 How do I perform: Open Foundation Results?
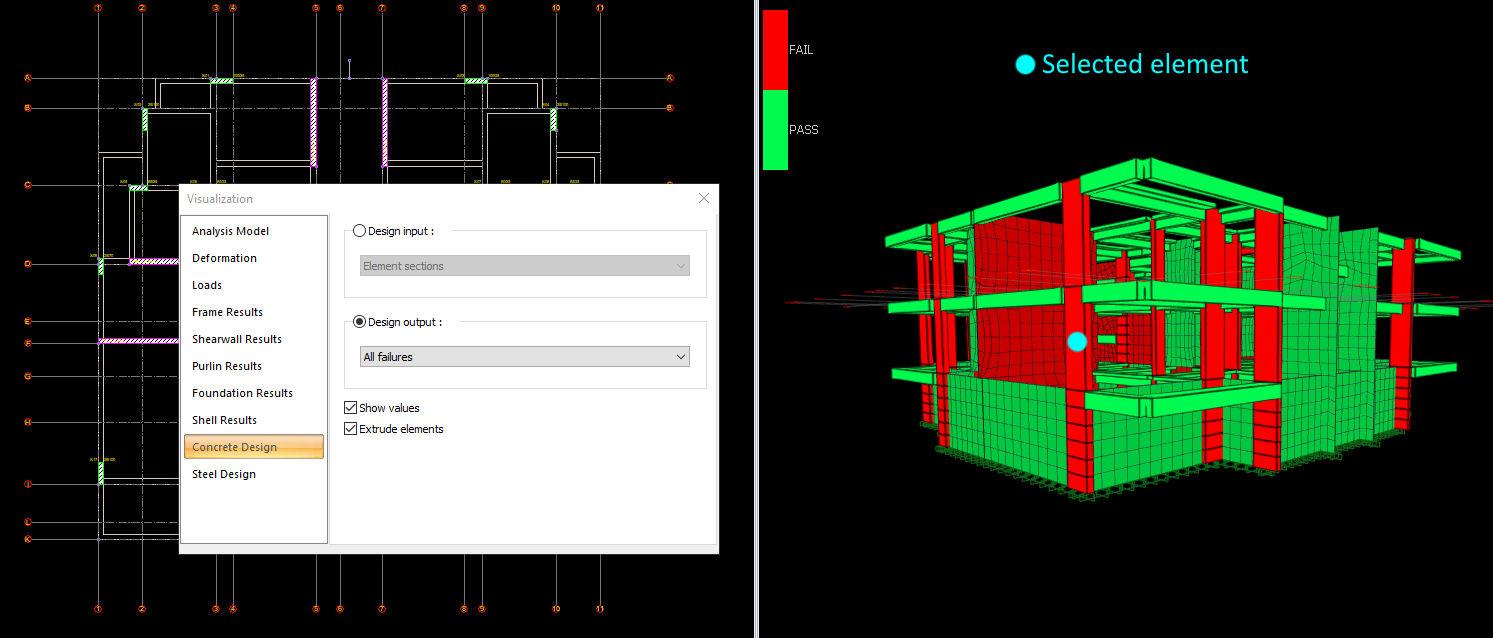point(242,393)
